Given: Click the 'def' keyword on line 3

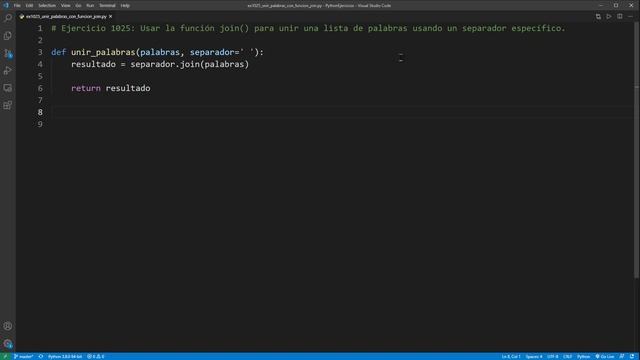Looking at the screenshot, I should pyautogui.click(x=58, y=52).
